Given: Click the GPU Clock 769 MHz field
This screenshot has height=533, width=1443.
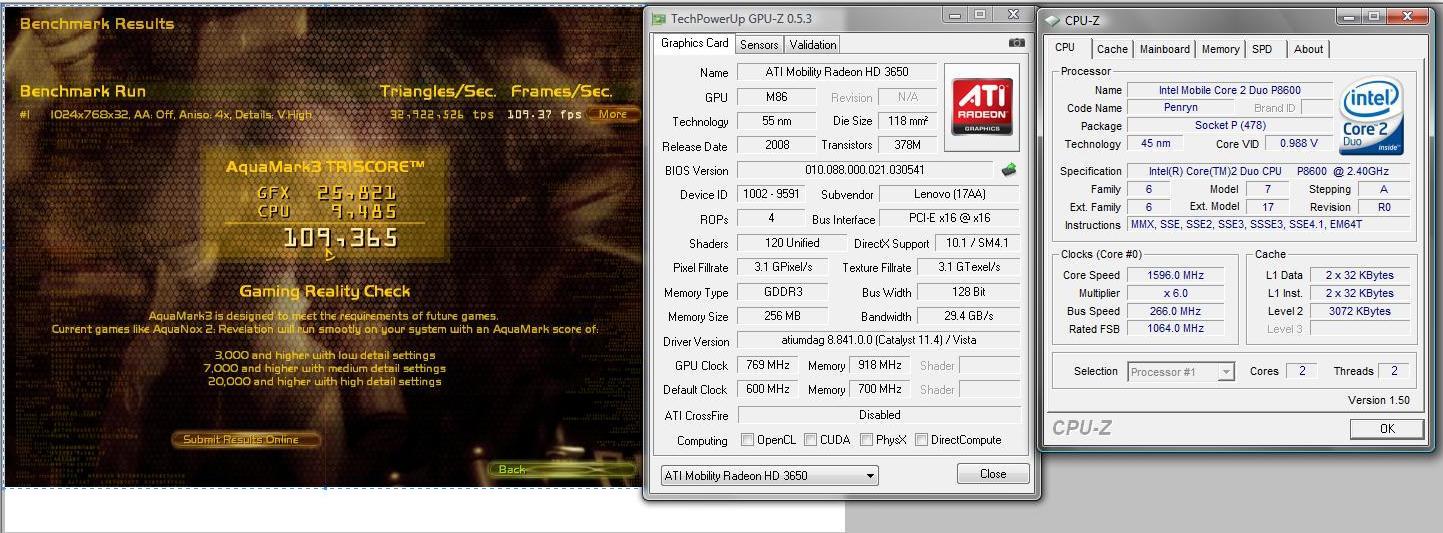Looking at the screenshot, I should [x=768, y=365].
